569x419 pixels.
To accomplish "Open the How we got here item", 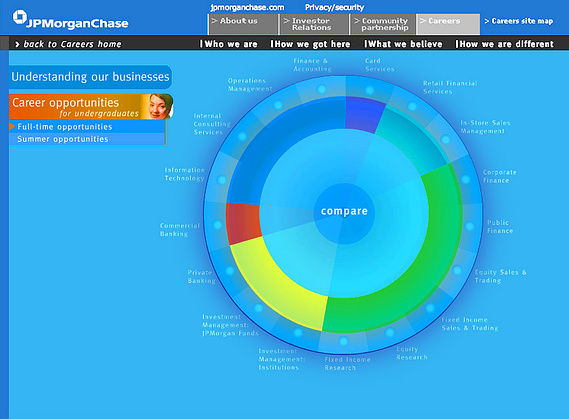I will click(x=310, y=44).
